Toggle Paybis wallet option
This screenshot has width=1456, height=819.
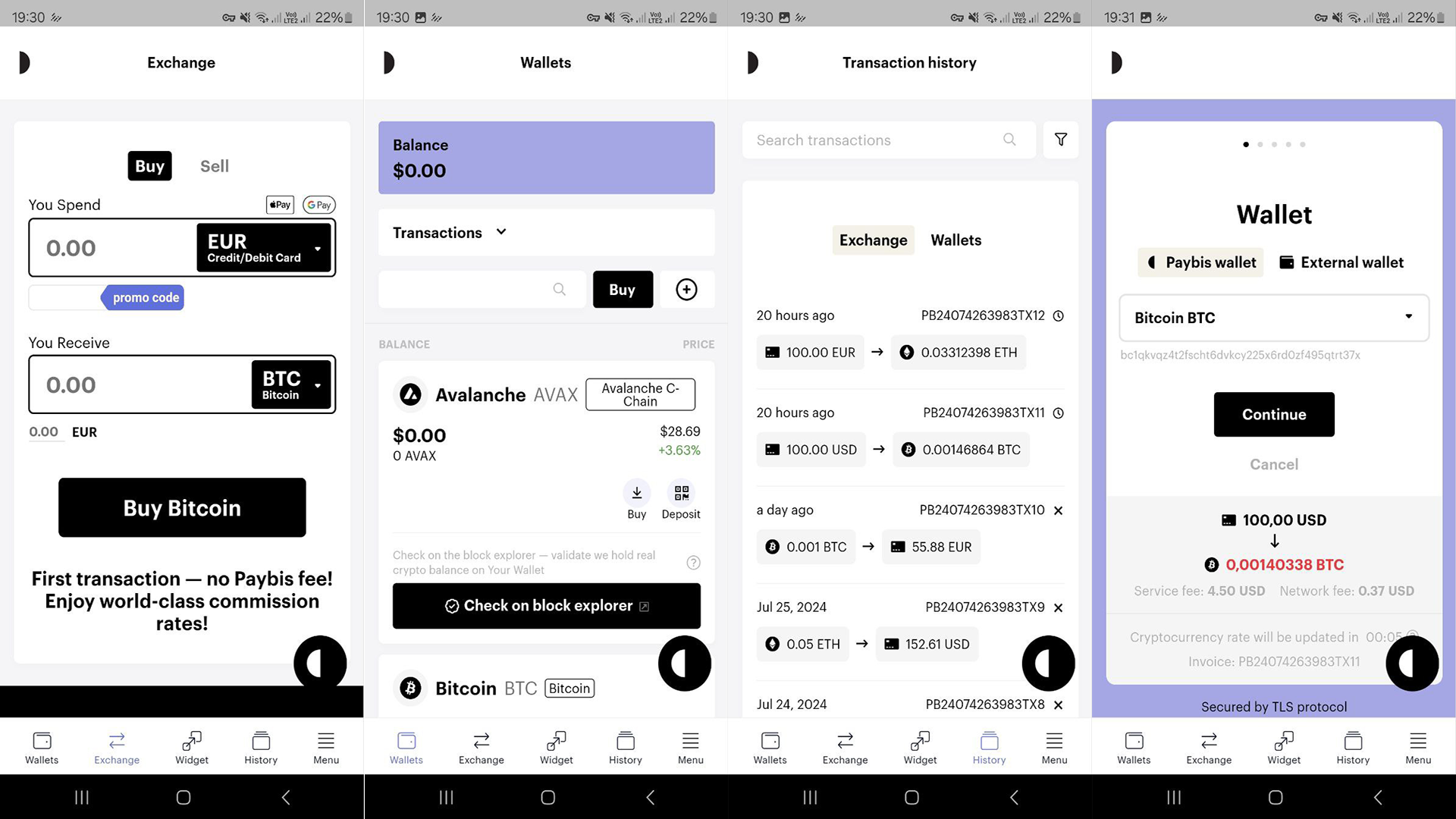(x=1200, y=262)
